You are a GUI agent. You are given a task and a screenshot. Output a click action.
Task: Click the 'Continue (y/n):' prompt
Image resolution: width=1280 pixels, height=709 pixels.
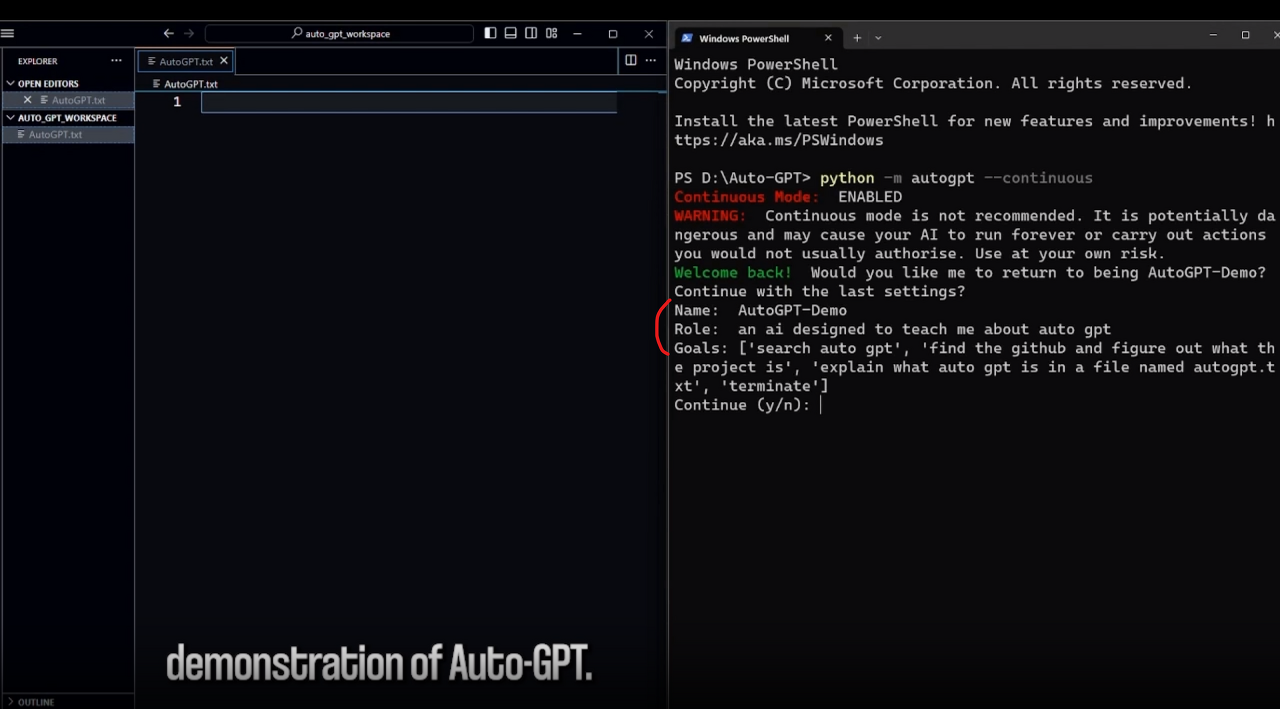pos(742,405)
